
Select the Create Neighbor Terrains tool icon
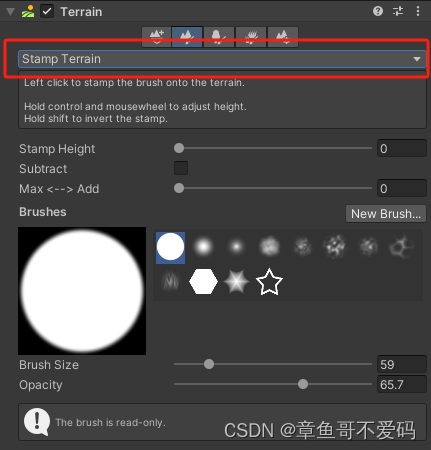157,37
